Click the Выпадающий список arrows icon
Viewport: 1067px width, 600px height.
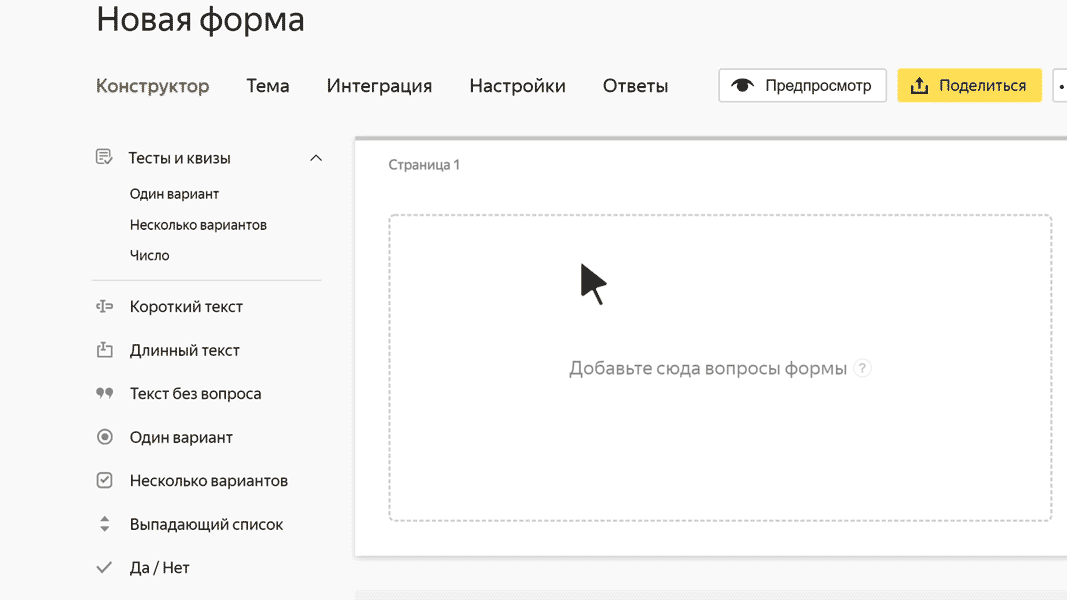pos(104,524)
